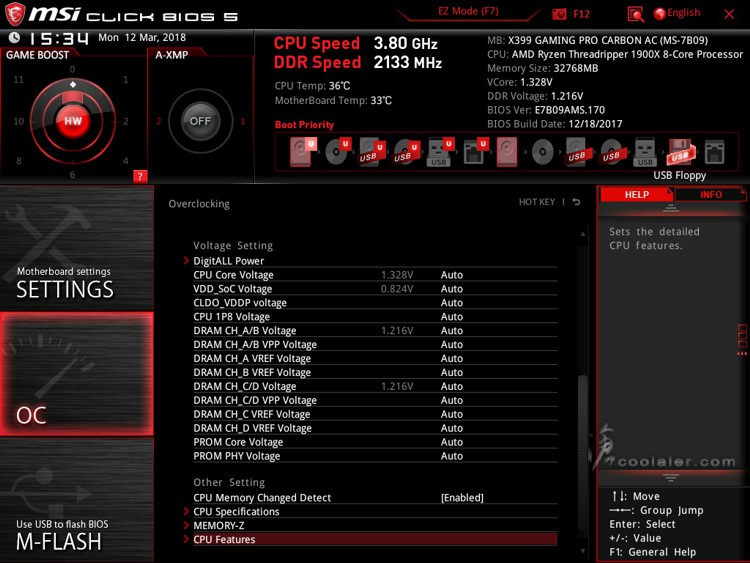This screenshot has width=750, height=563.
Task: Switch to the HELP tab
Action: coord(637,194)
